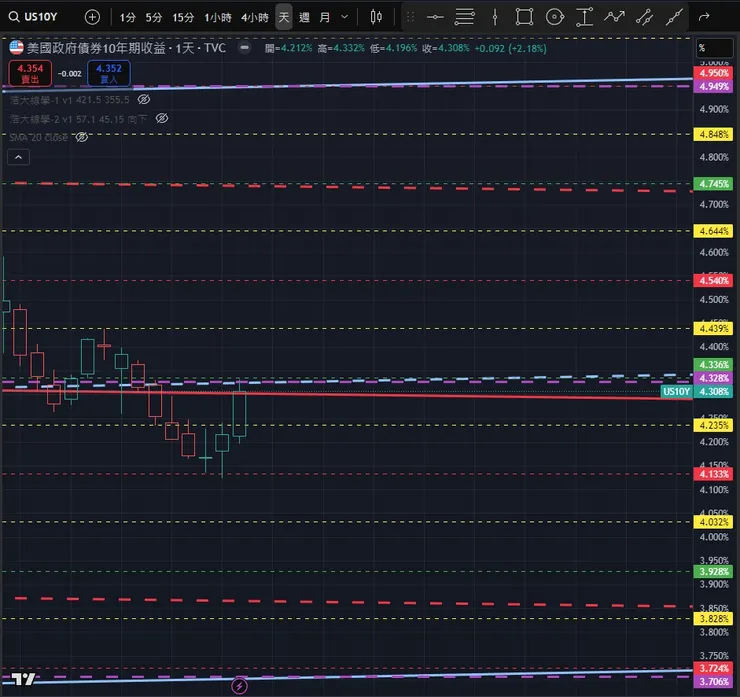The height and width of the screenshot is (697, 740).
Task: Switch to the 15分 timeframe
Action: coord(183,17)
